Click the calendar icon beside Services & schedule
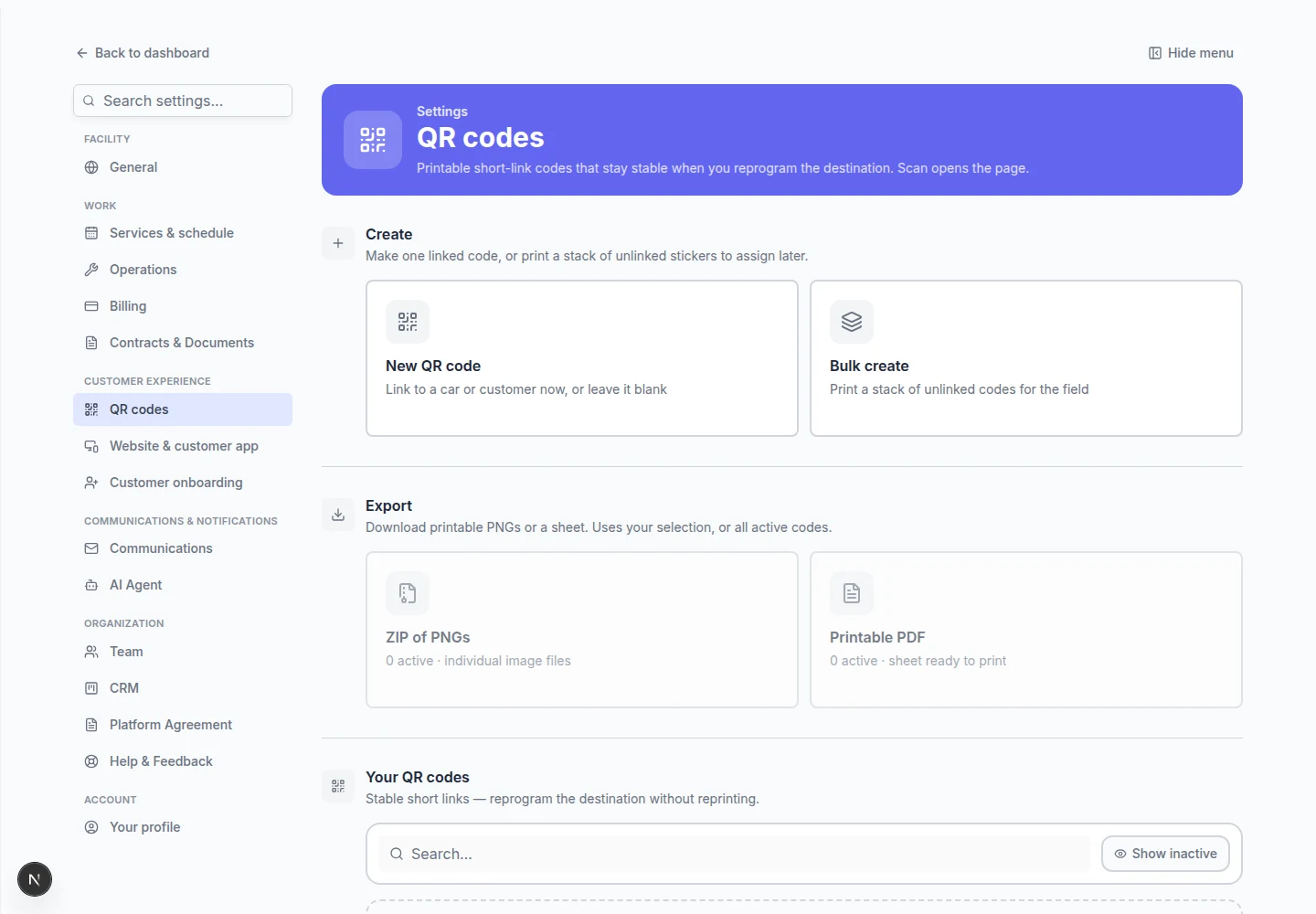Screen dimensions: 1316x914 coord(91,233)
